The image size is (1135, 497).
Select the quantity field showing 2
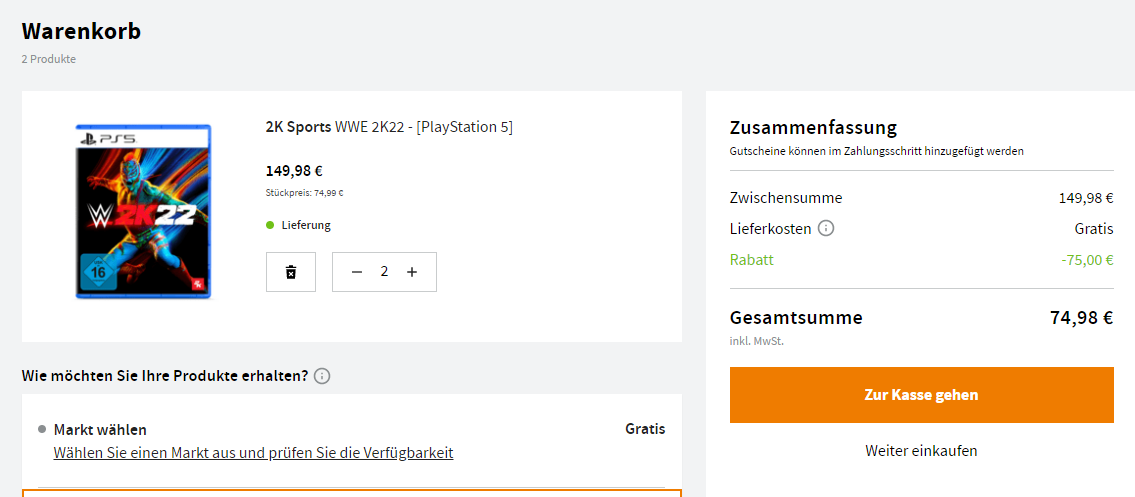pyautogui.click(x=384, y=272)
